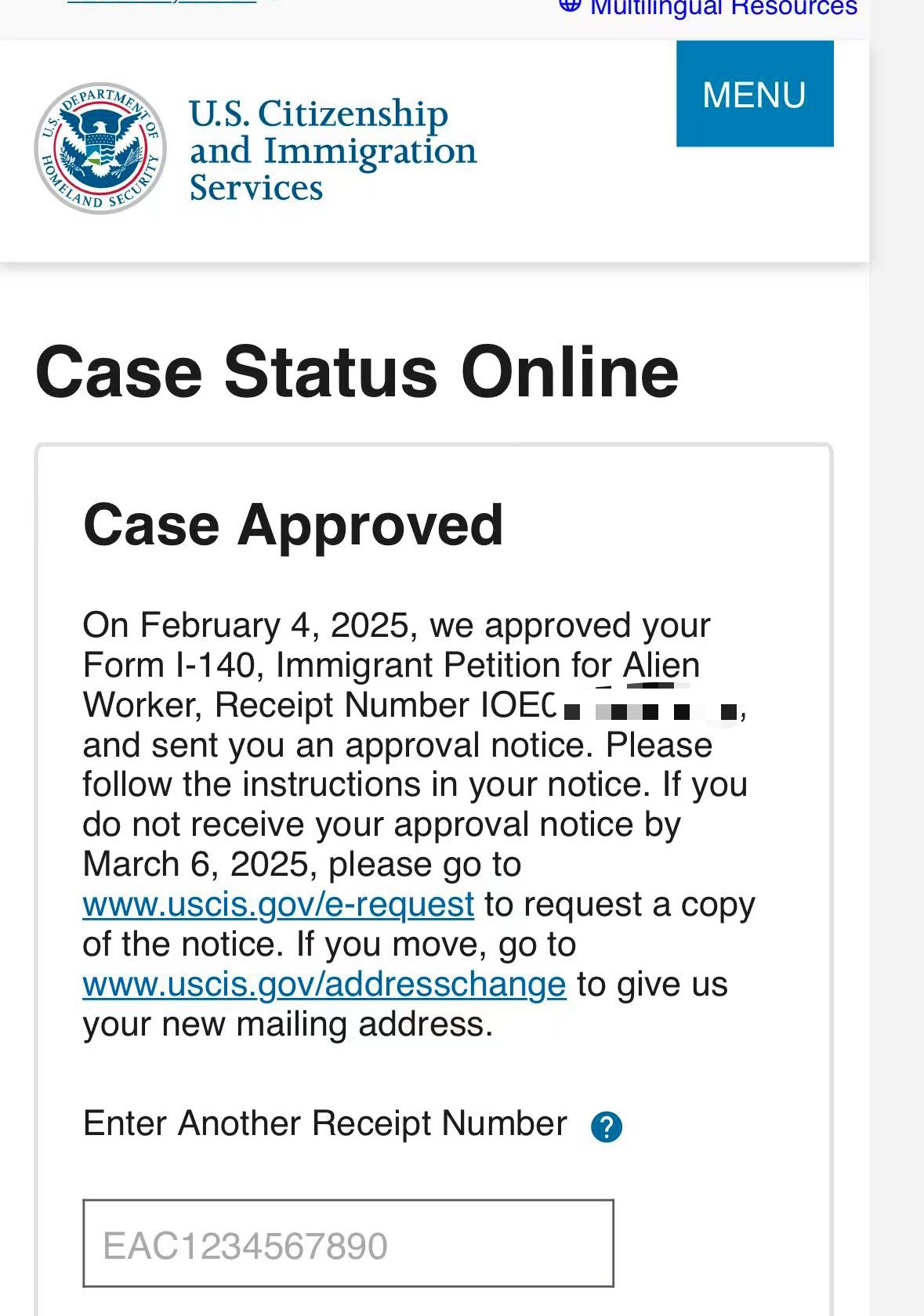Open the MENU button
Viewport: 924px width, 1316px height.
755,94
